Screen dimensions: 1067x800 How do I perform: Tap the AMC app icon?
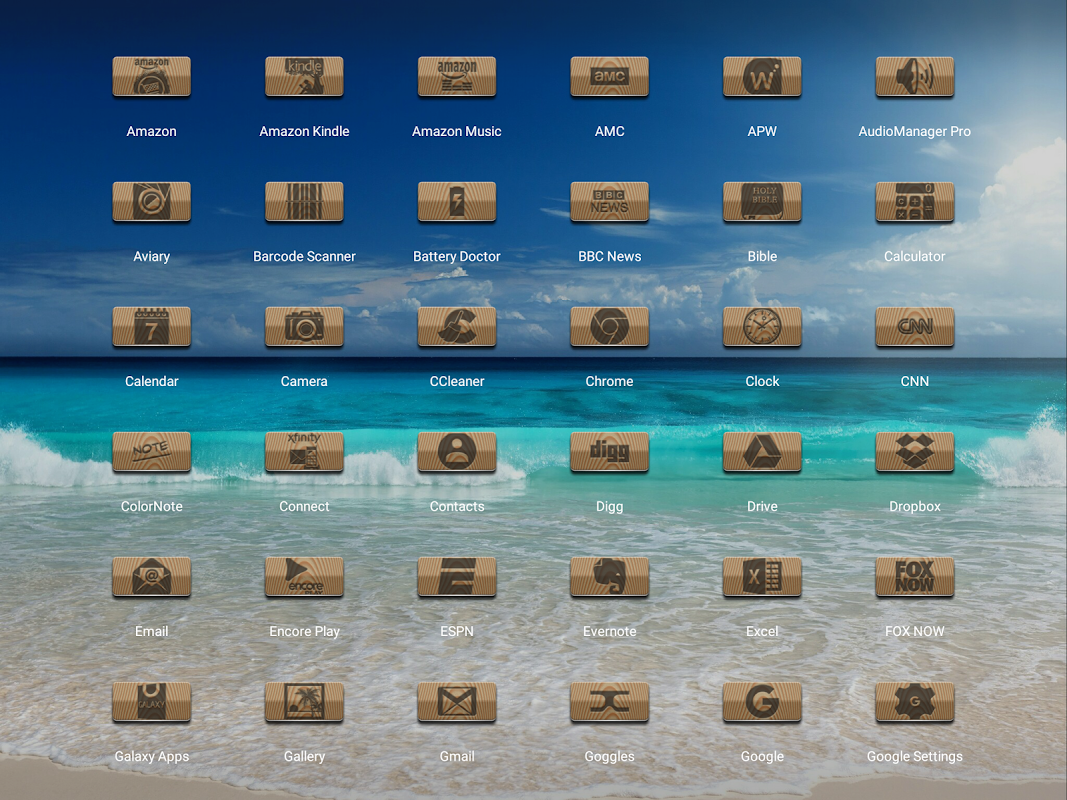609,76
